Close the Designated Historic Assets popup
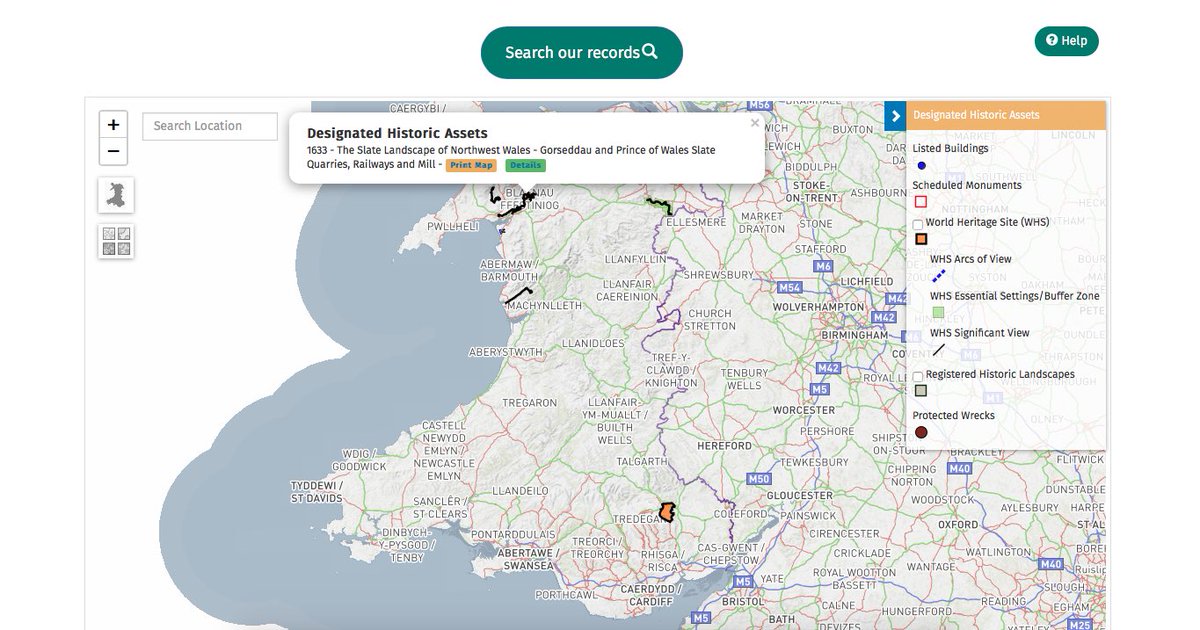Image resolution: width=1200 pixels, height=630 pixels. (755, 123)
